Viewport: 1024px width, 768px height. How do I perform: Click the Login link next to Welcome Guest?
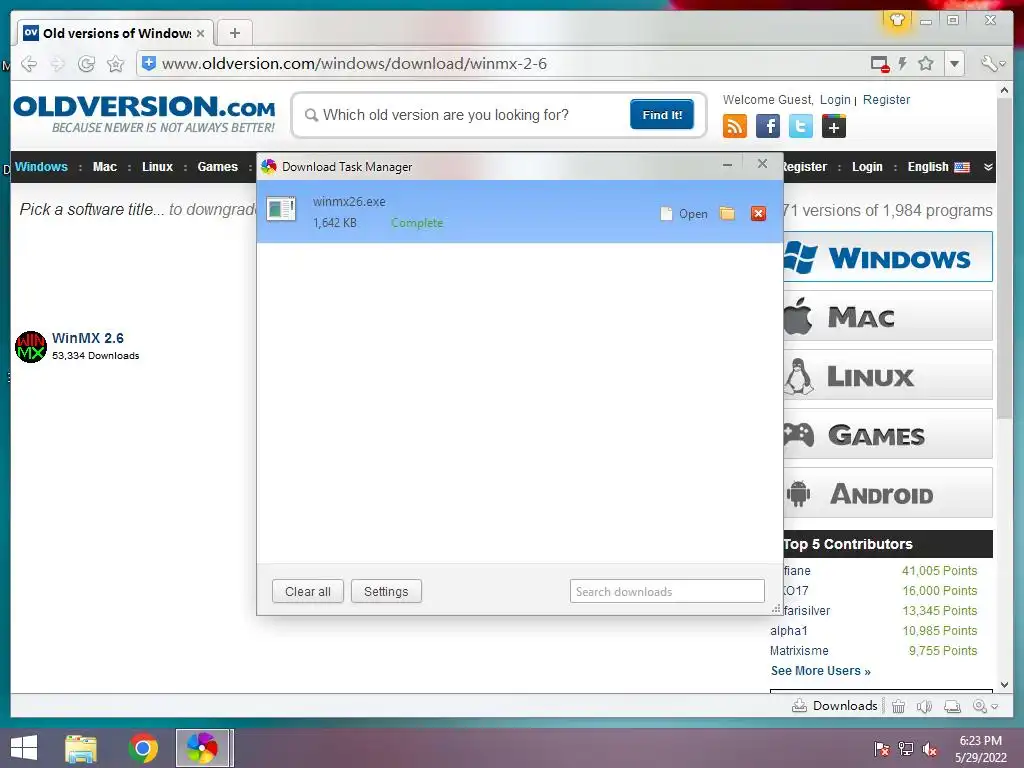coord(835,100)
